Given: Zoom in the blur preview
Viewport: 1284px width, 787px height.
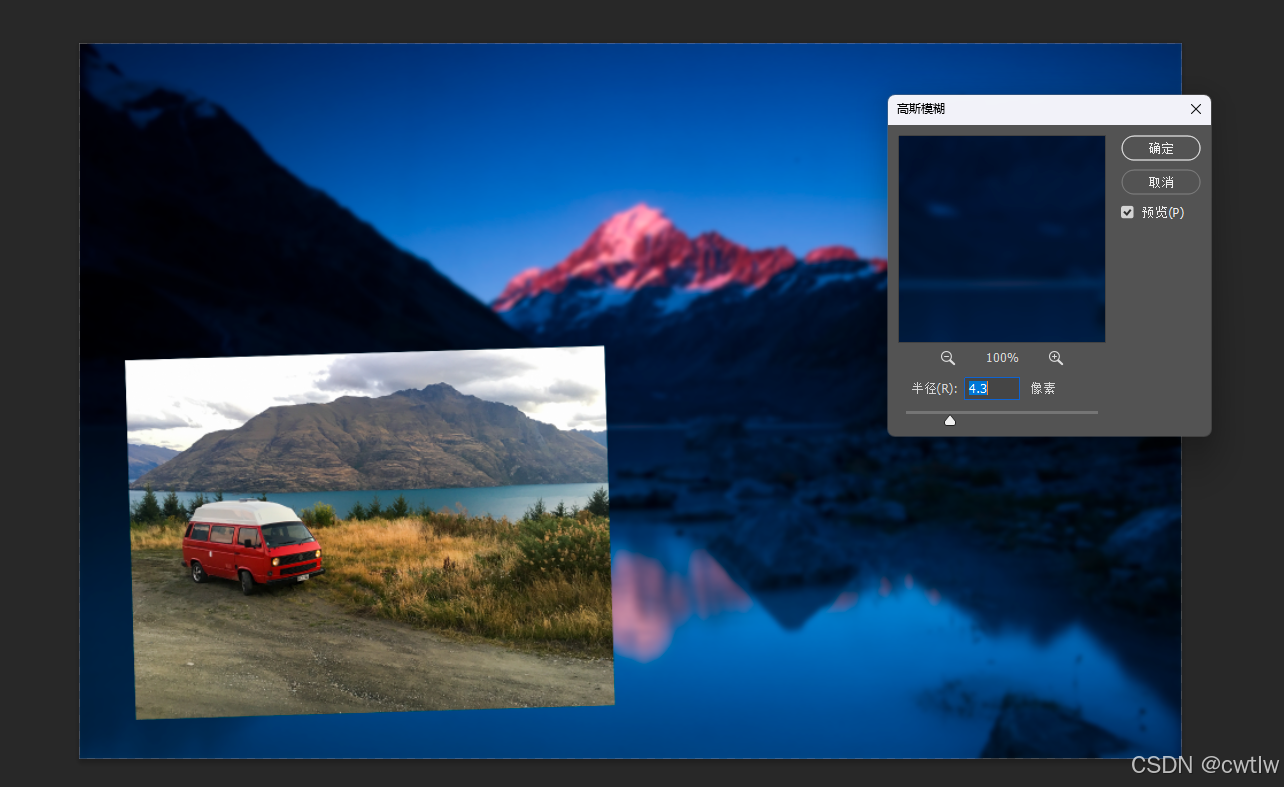Looking at the screenshot, I should pyautogui.click(x=1056, y=358).
